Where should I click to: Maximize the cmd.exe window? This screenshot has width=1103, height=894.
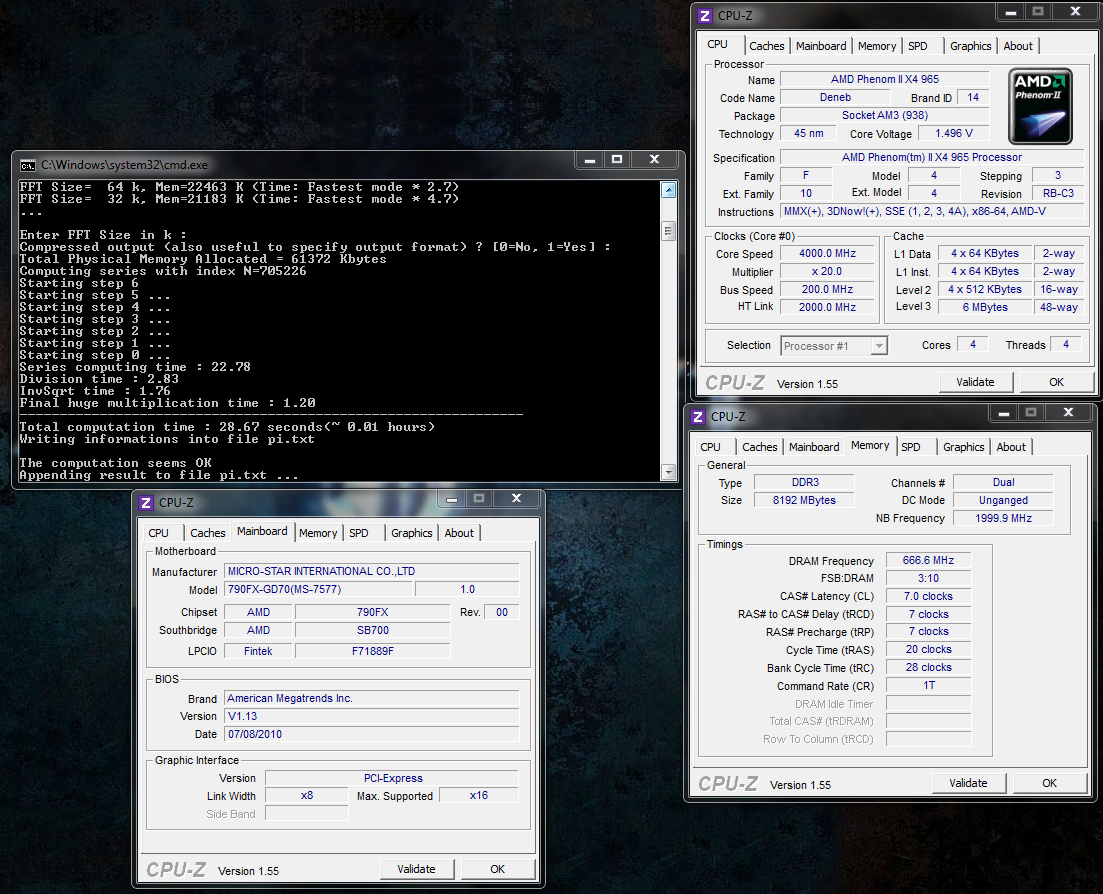click(x=617, y=160)
